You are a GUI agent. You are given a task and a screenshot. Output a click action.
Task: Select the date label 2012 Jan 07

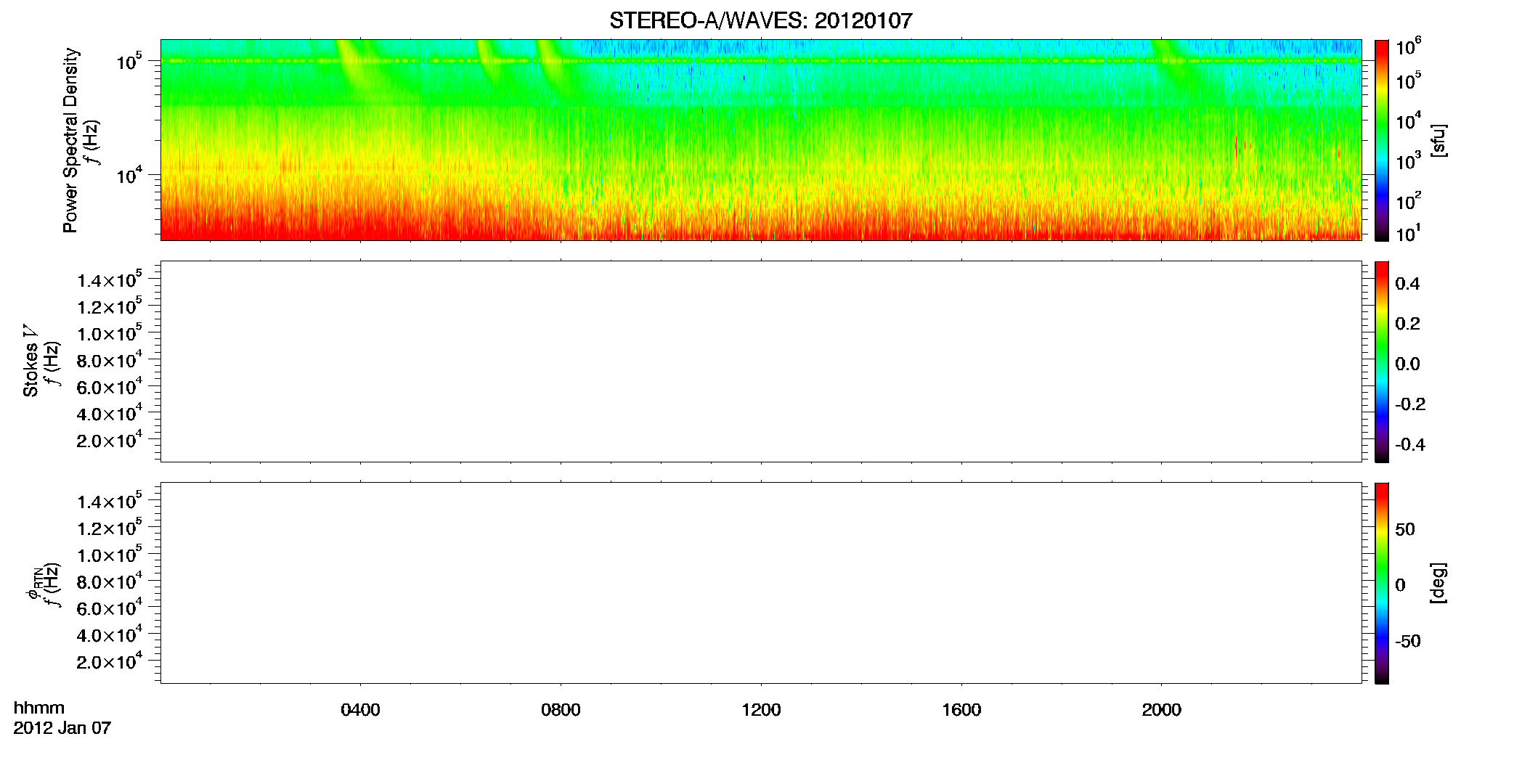(x=62, y=728)
